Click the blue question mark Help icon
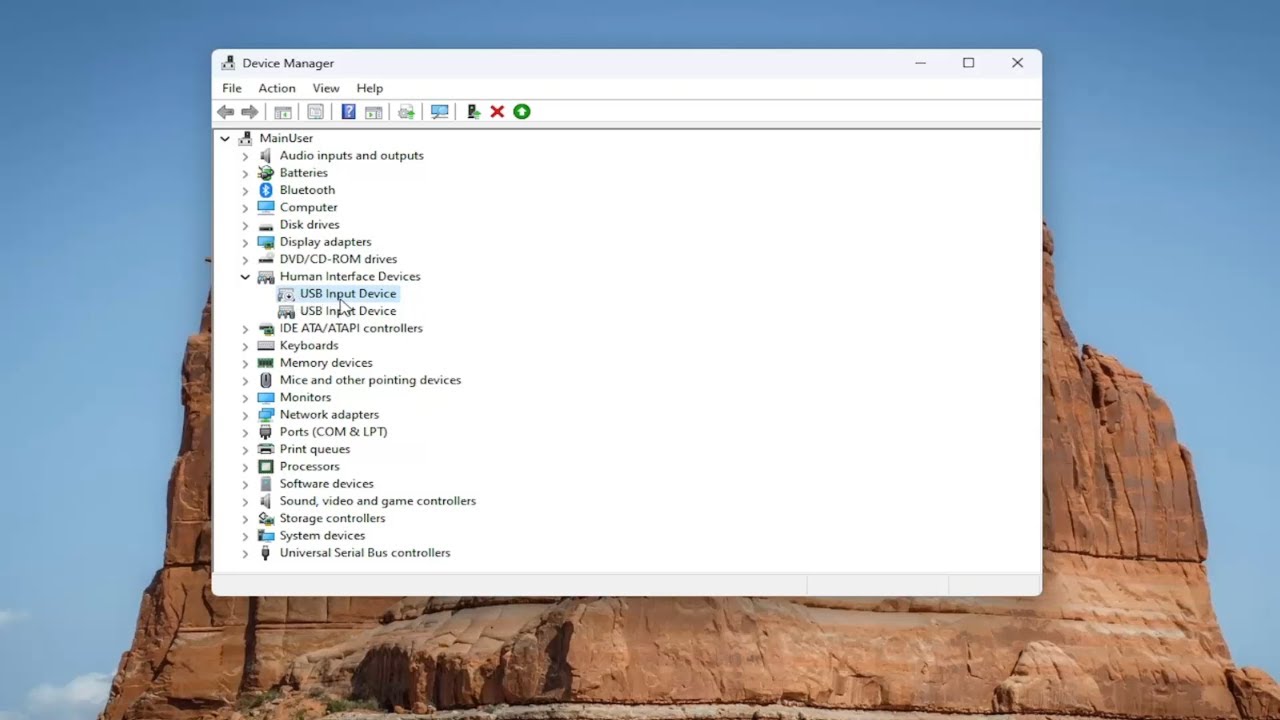The height and width of the screenshot is (720, 1280). tap(348, 112)
